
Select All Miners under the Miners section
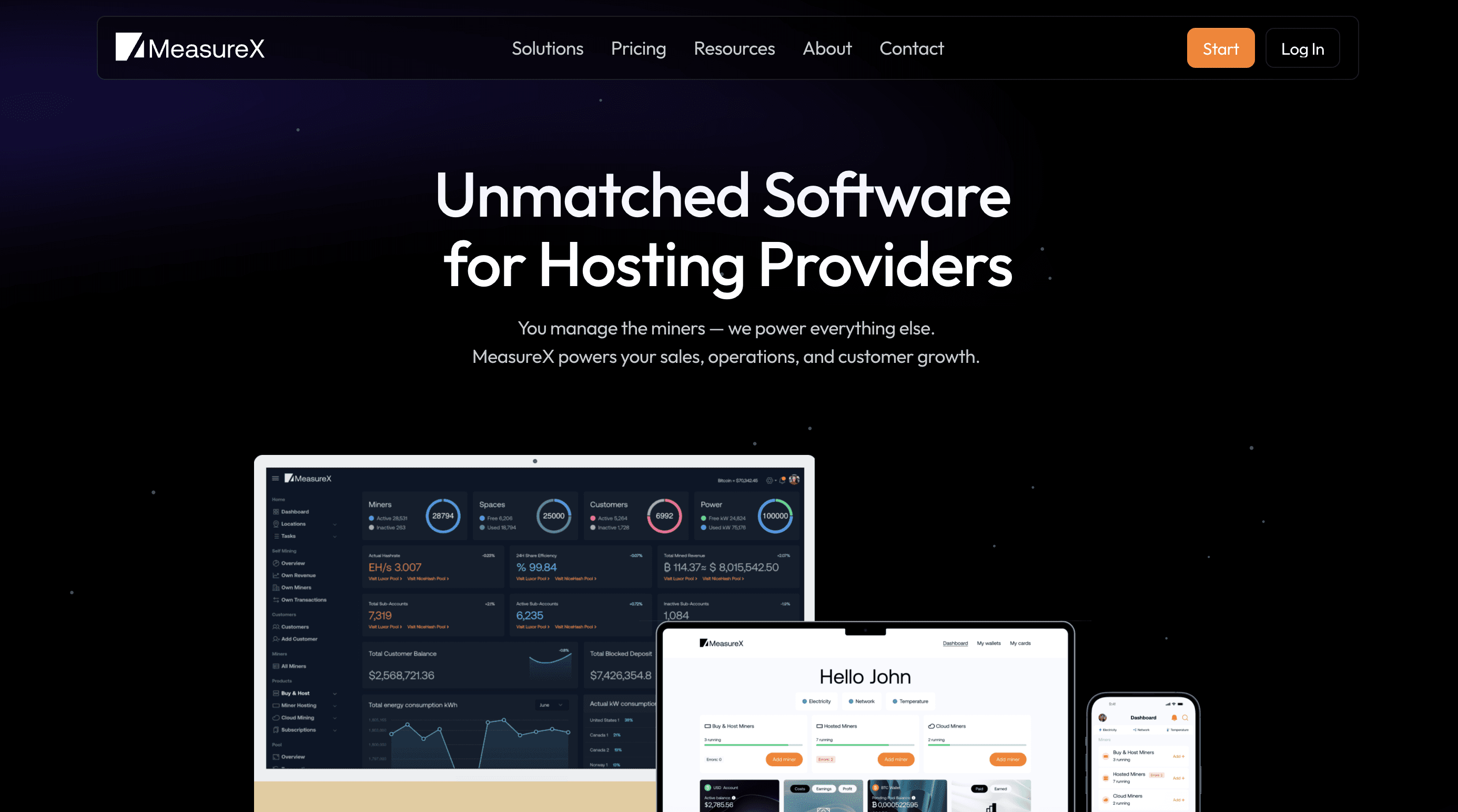pos(293,666)
